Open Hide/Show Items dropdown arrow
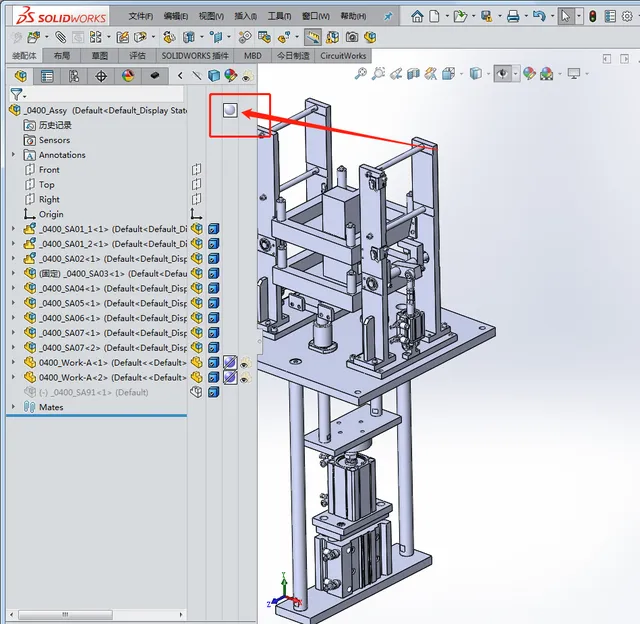The height and width of the screenshot is (624, 640). point(516,74)
